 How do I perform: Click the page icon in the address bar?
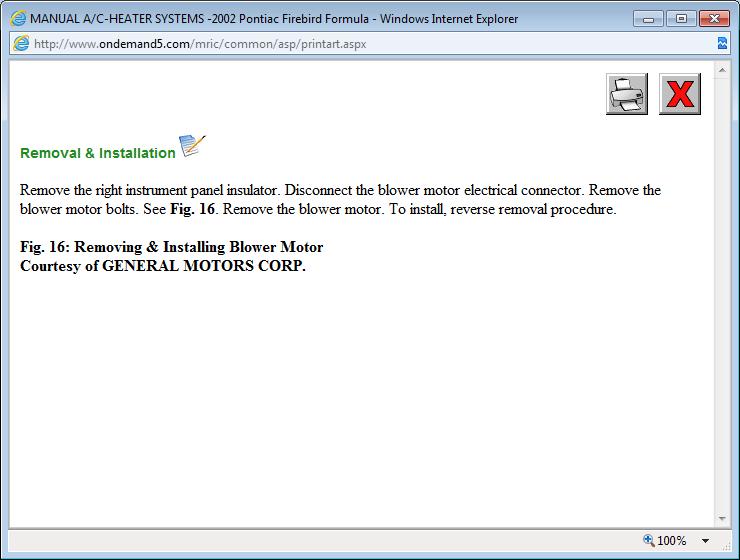click(x=21, y=43)
